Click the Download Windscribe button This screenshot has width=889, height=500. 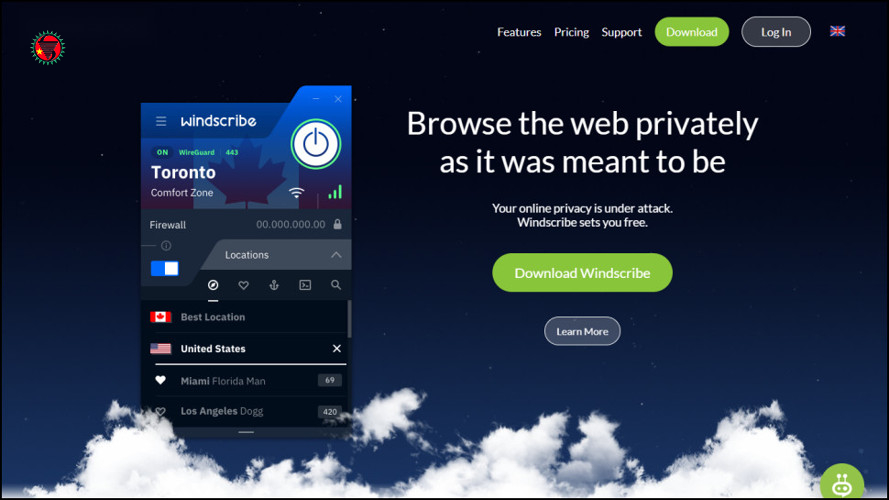point(582,273)
